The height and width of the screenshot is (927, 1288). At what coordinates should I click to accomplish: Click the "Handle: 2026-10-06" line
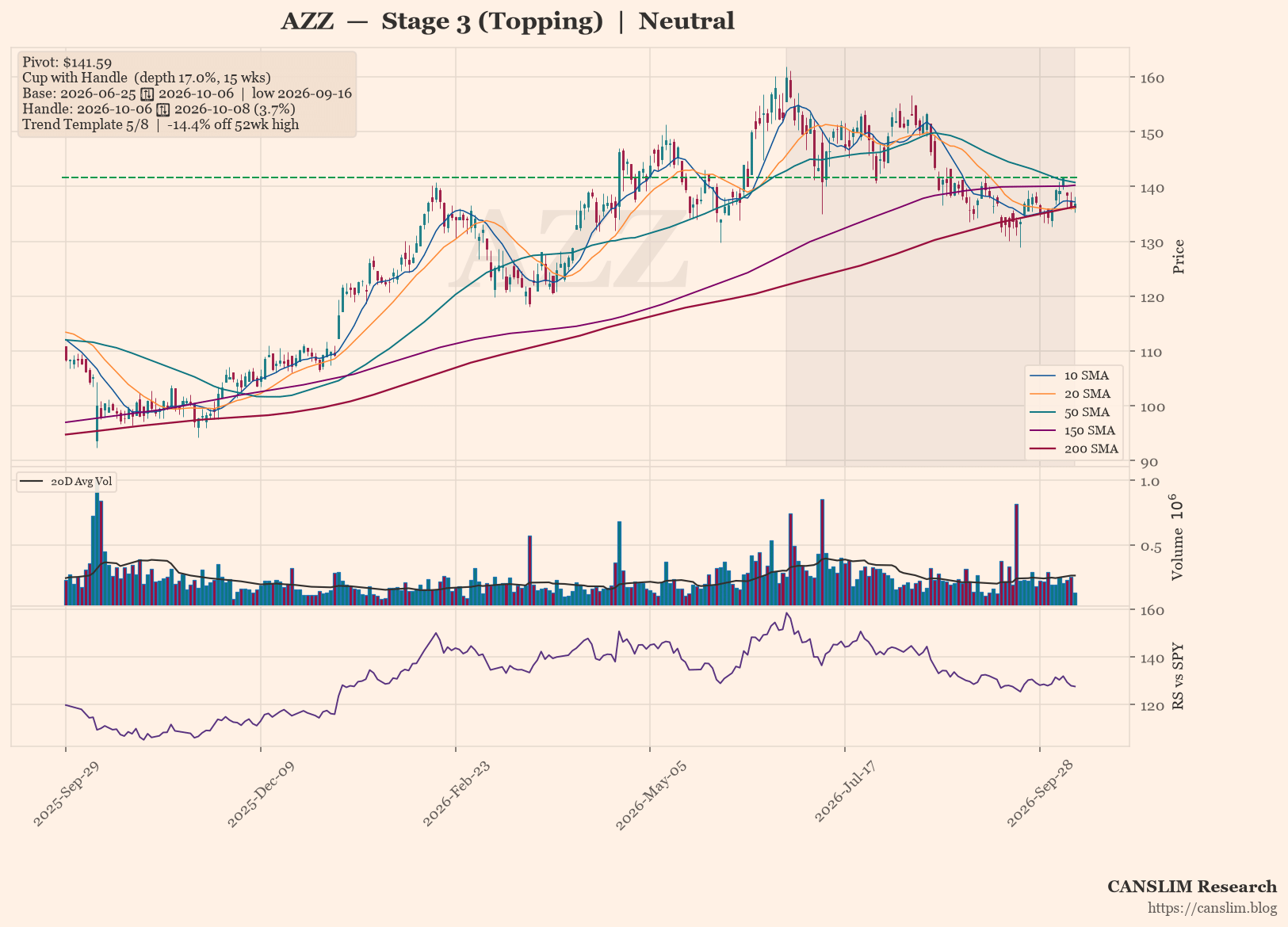click(159, 109)
